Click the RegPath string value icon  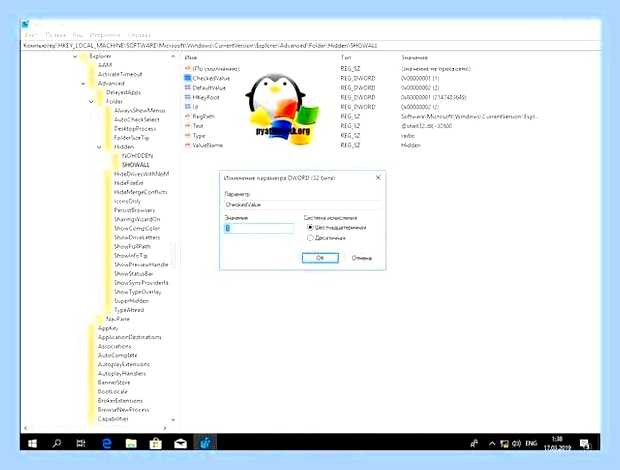coord(188,116)
